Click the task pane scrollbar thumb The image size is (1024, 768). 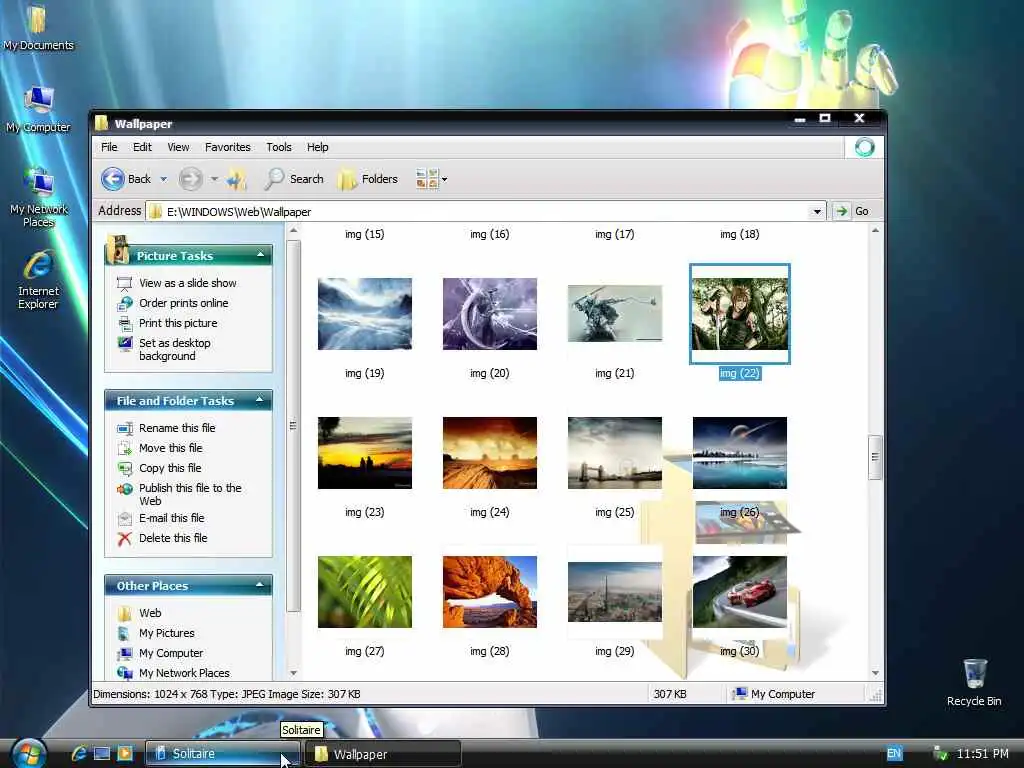(293, 426)
